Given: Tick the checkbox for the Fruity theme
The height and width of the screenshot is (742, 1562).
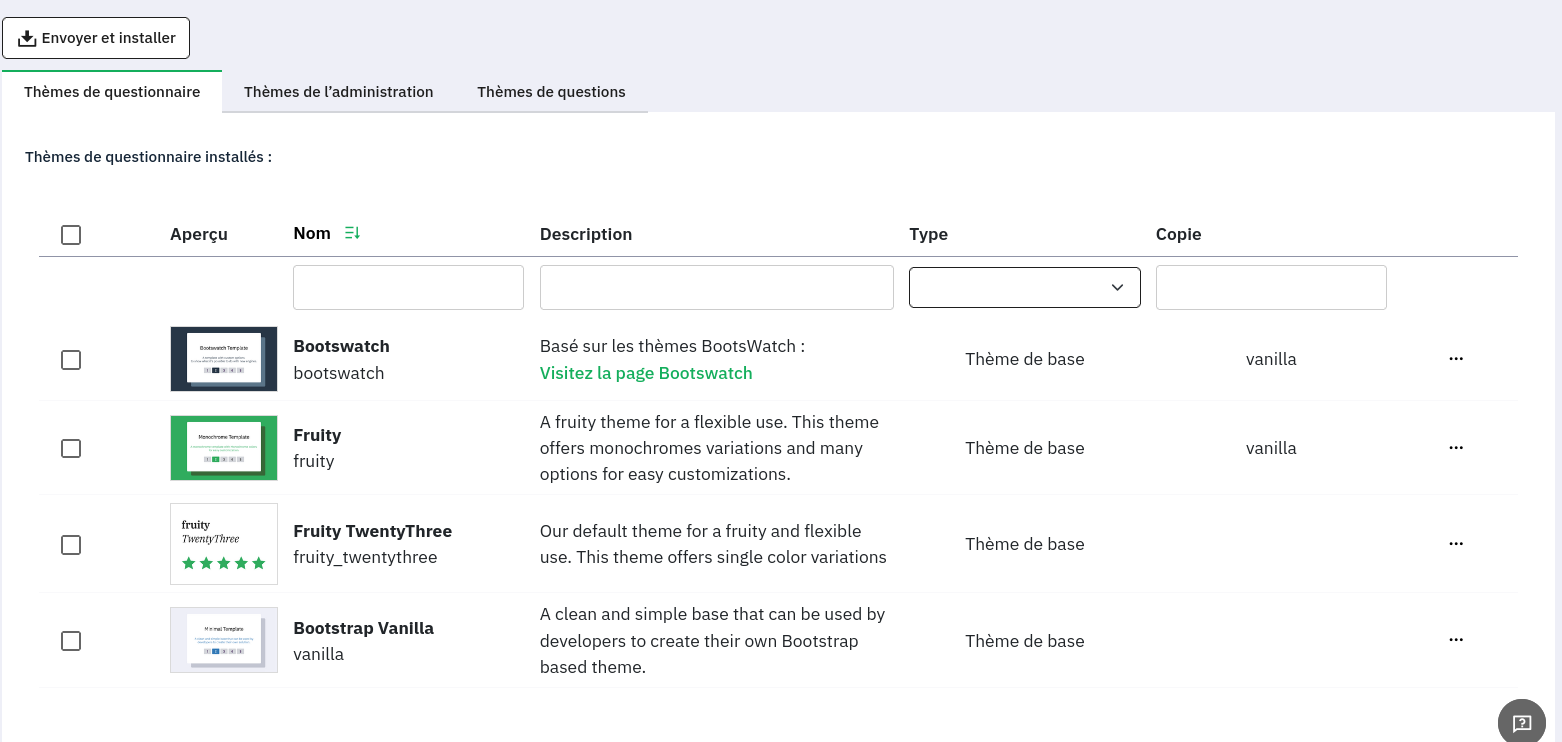Looking at the screenshot, I should click(x=71, y=449).
